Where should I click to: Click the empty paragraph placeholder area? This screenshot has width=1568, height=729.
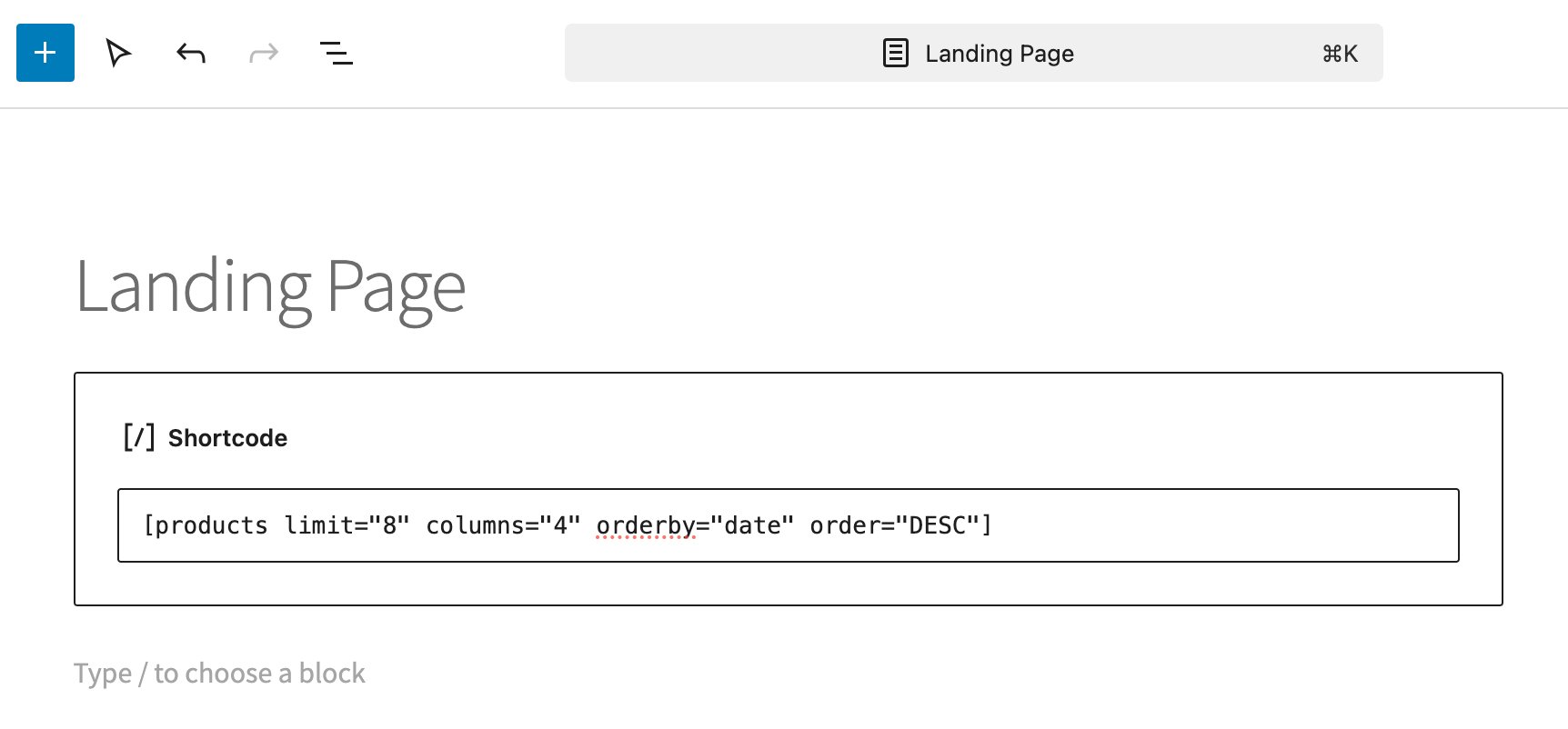[218, 673]
